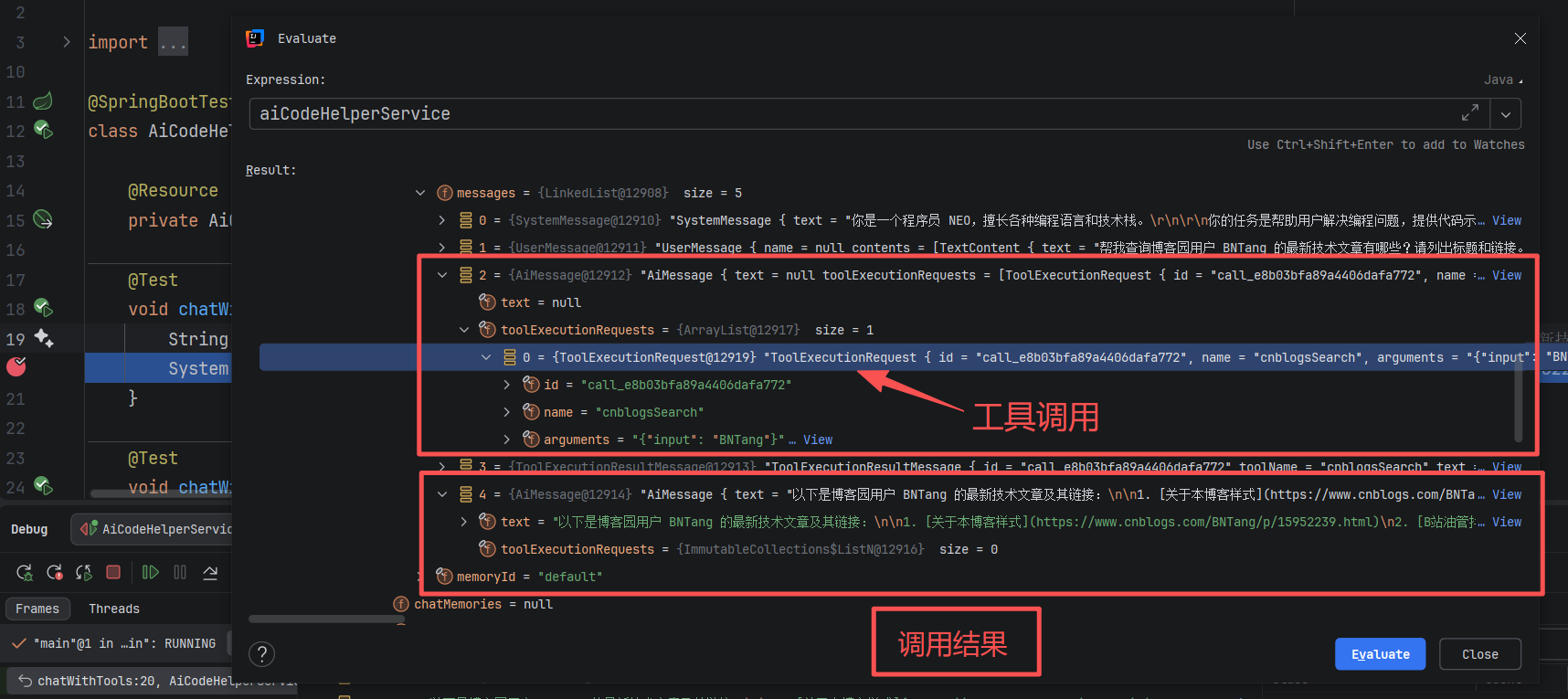Run the test from line 18 gutter icon
The height and width of the screenshot is (699, 1568).
pos(43,308)
